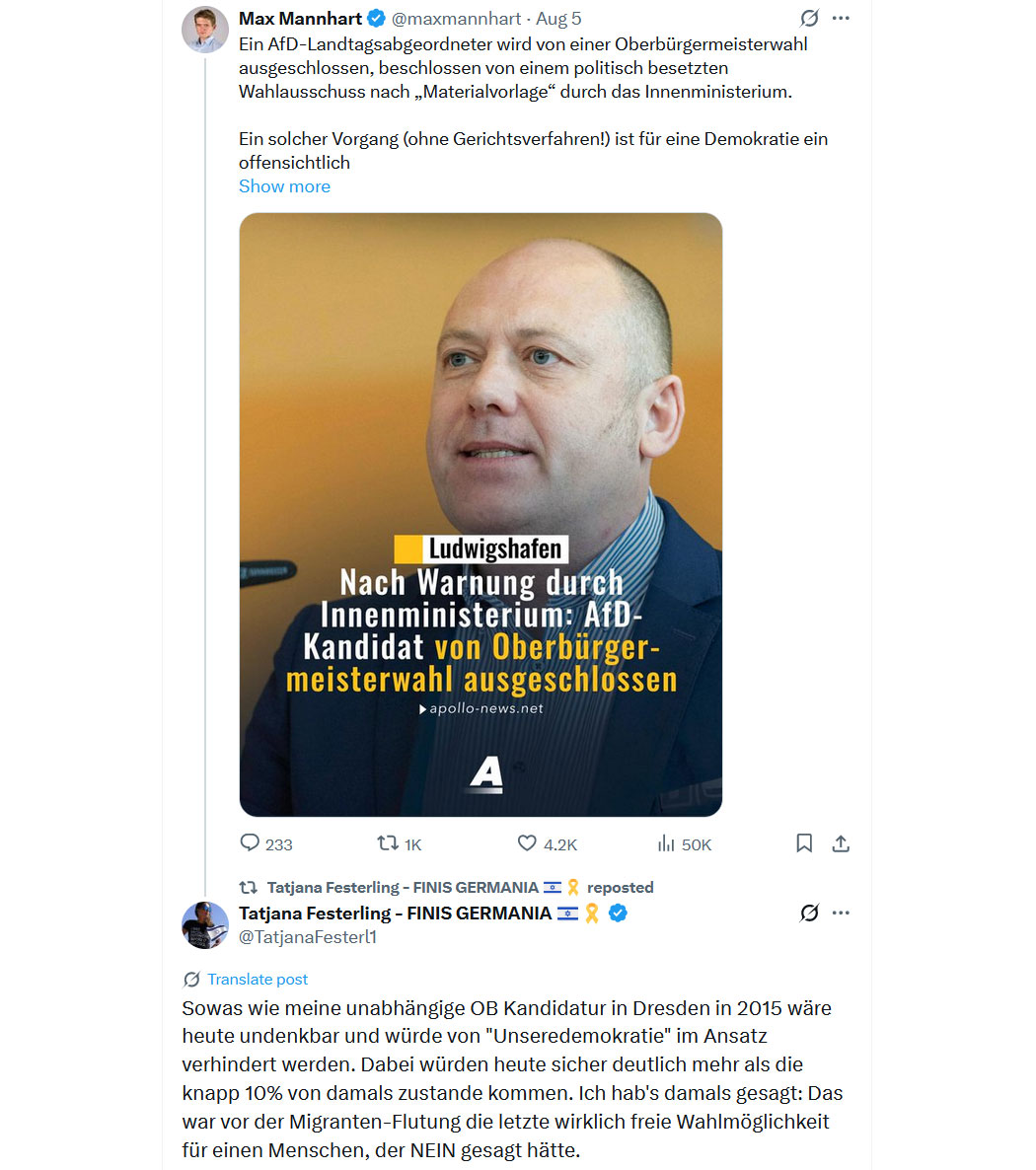Open Tatjana Festerling's profile avatar
The height and width of the screenshot is (1170, 1036).
[205, 925]
